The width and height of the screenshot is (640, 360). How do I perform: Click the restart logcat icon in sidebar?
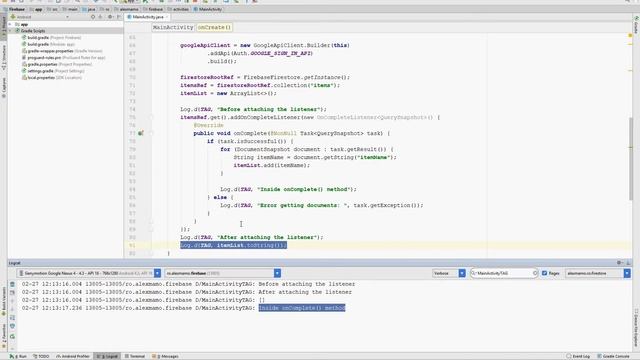[x=12, y=337]
